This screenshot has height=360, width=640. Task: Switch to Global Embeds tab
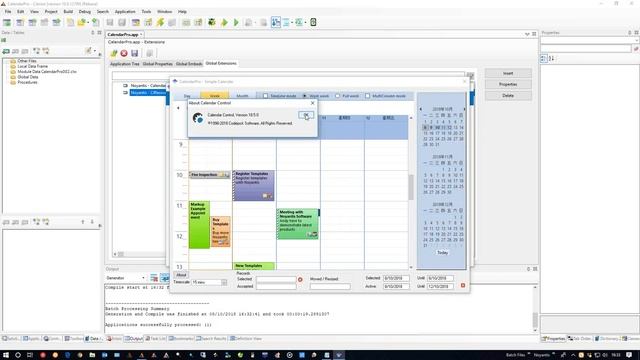tap(189, 64)
